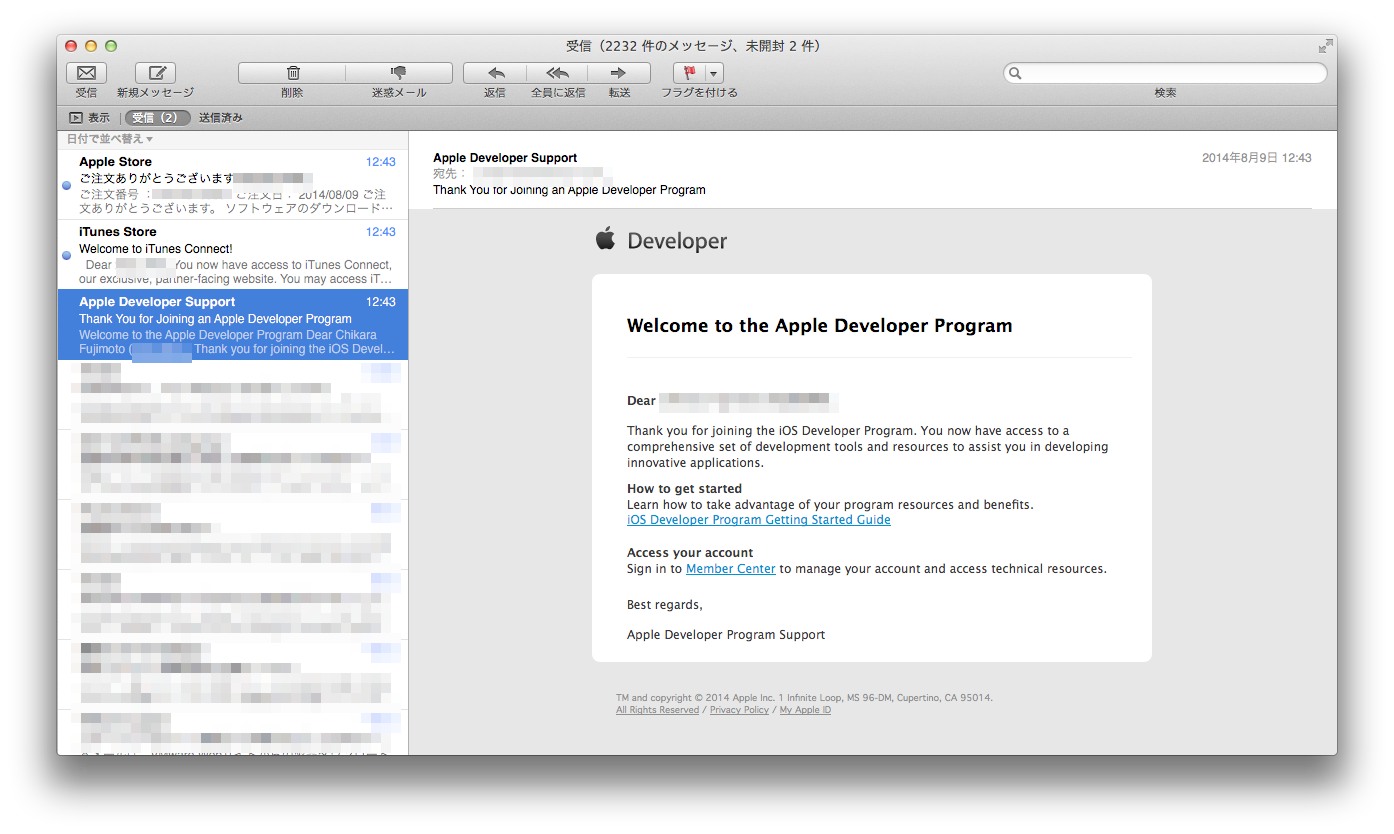The image size is (1394, 834).
Task: Open the 日付で並べ替え sort dropdown
Action: point(110,139)
